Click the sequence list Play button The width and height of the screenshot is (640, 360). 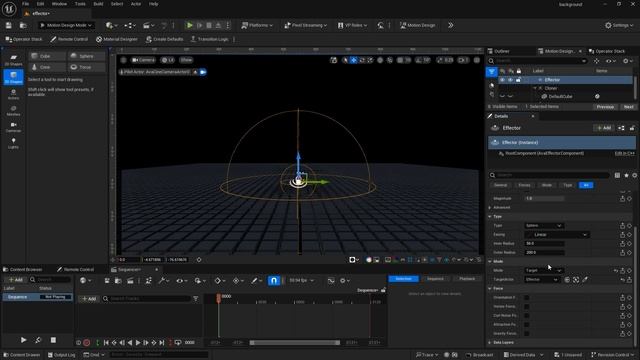(24, 340)
